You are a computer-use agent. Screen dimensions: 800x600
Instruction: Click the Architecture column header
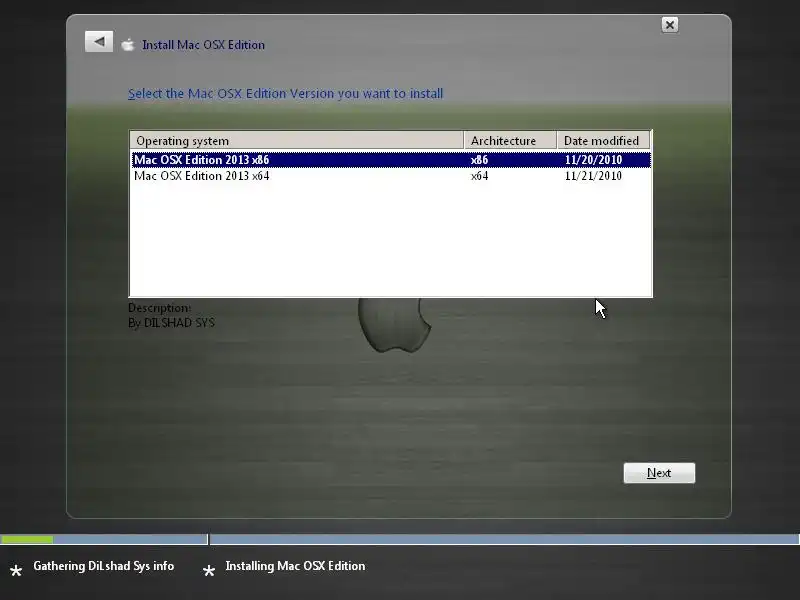pos(510,140)
